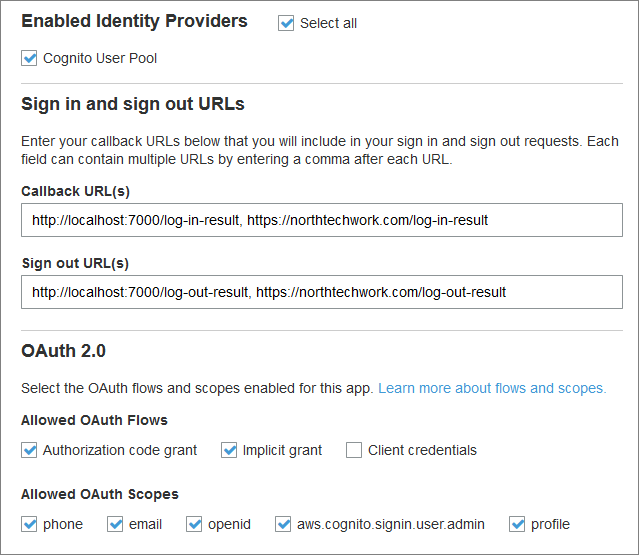The width and height of the screenshot is (639, 555).
Task: Uncheck Authorization code grant flow
Action: (29, 450)
